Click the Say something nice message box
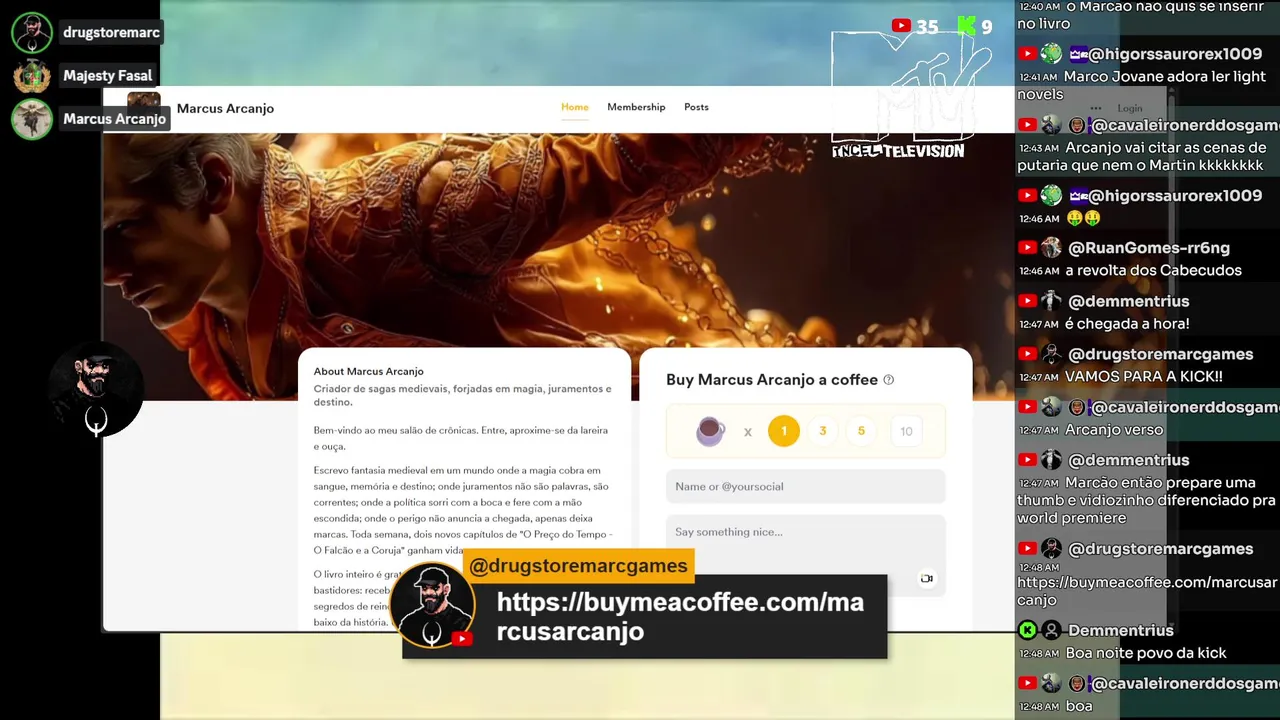1280x720 pixels. pos(806,555)
